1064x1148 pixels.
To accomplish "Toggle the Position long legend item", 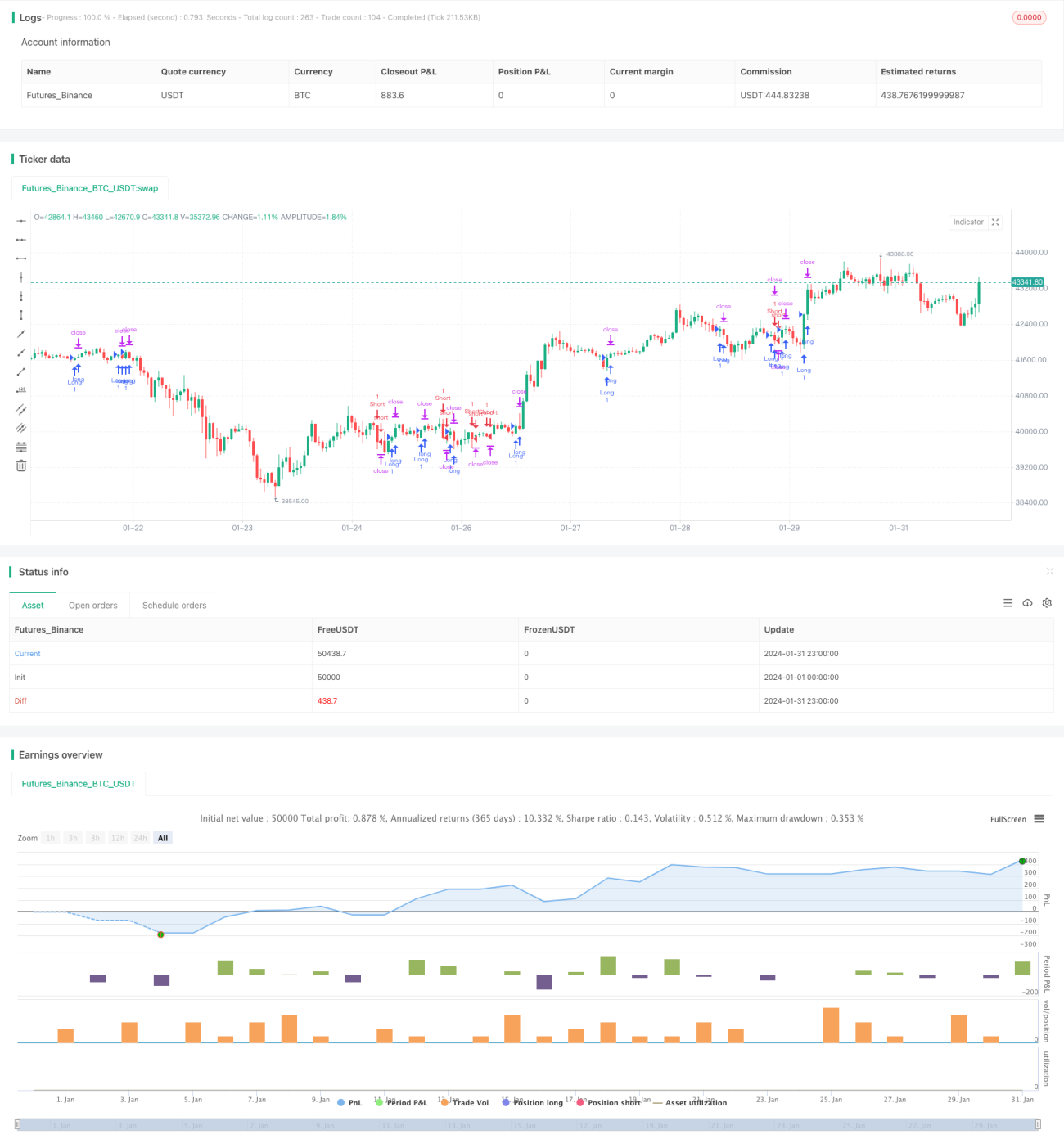I will 533,1103.
